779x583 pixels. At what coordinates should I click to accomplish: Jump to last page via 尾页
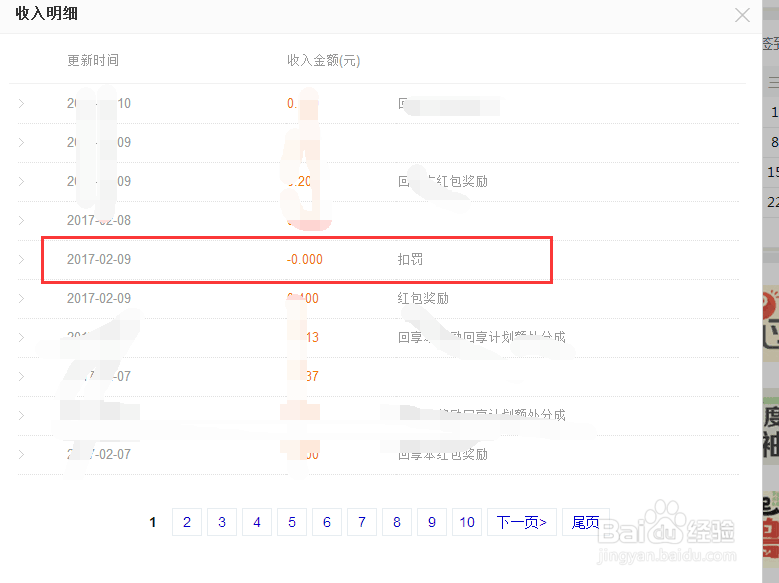tap(586, 522)
